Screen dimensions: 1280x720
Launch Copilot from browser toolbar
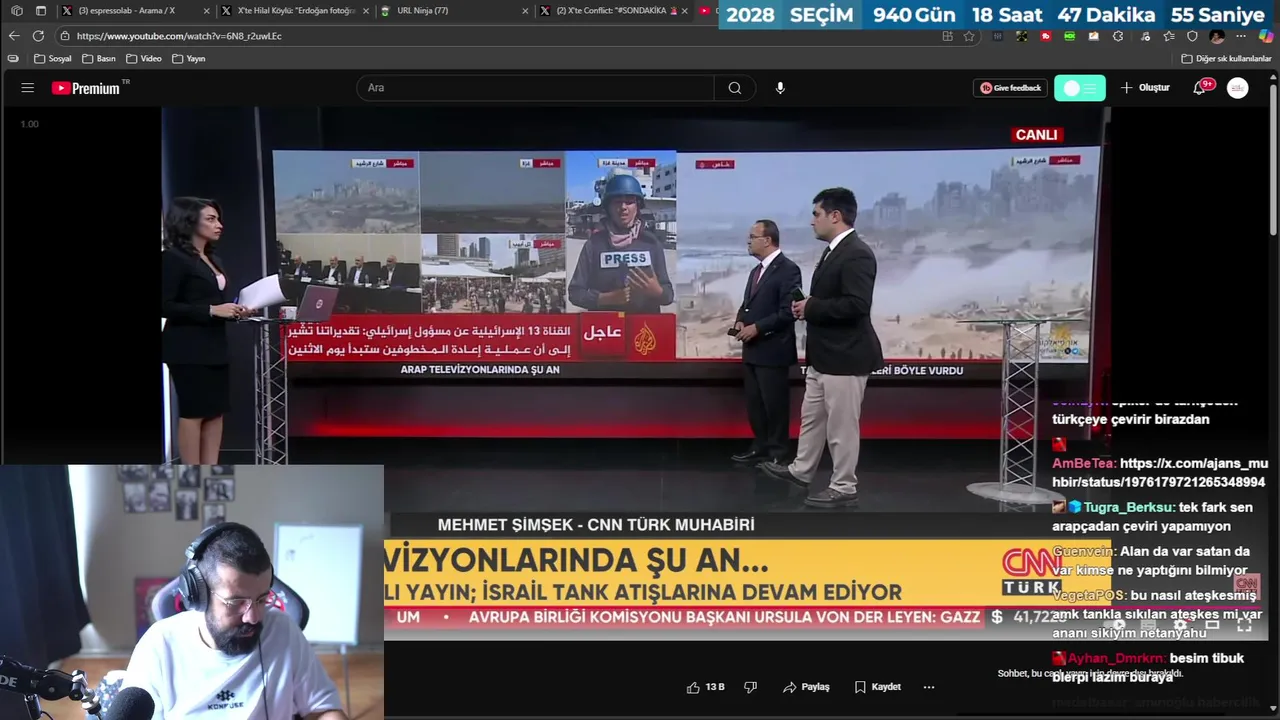(1266, 36)
